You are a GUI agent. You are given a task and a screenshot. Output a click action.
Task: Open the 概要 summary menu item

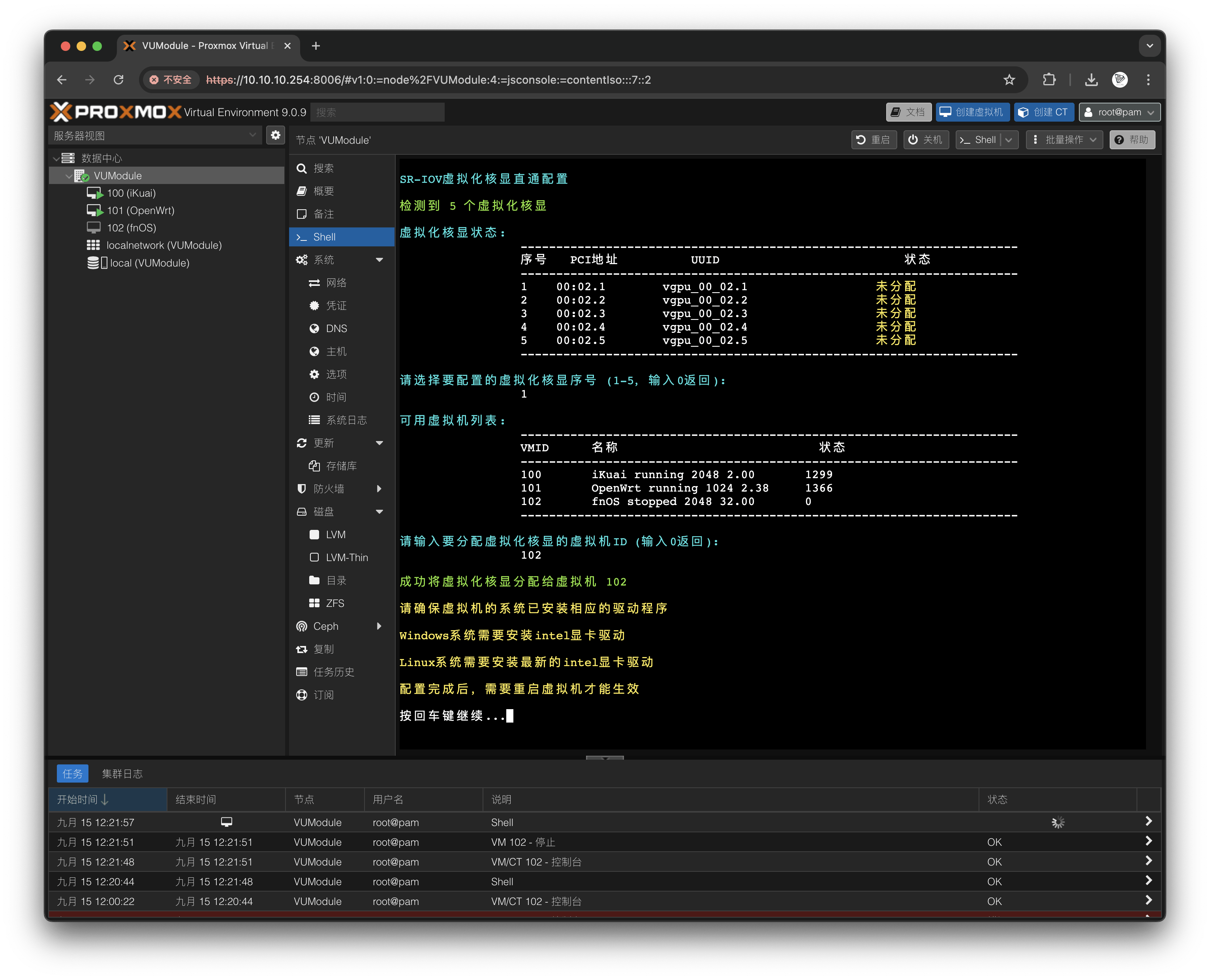pos(323,191)
